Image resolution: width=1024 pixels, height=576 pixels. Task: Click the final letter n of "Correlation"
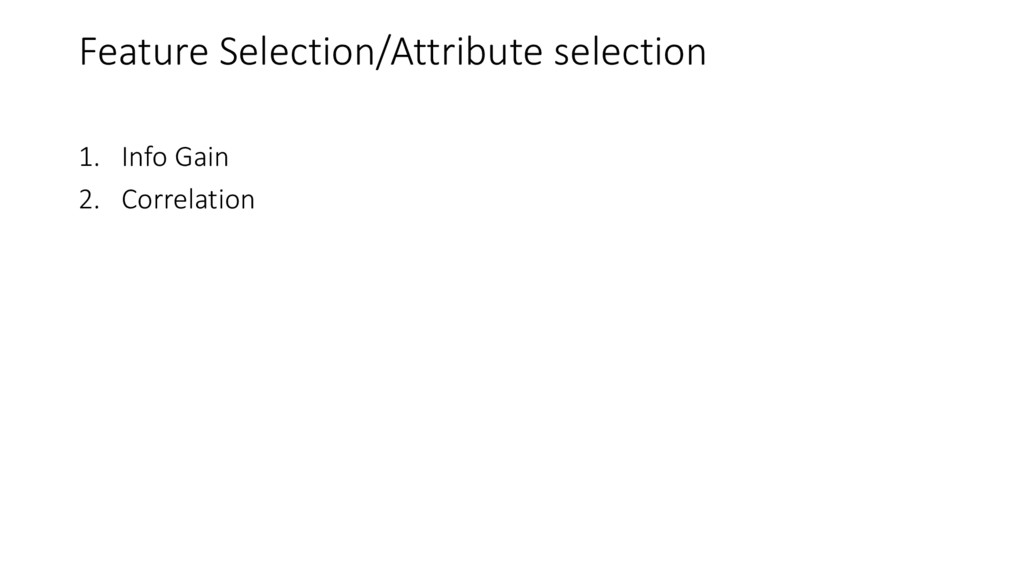(248, 202)
